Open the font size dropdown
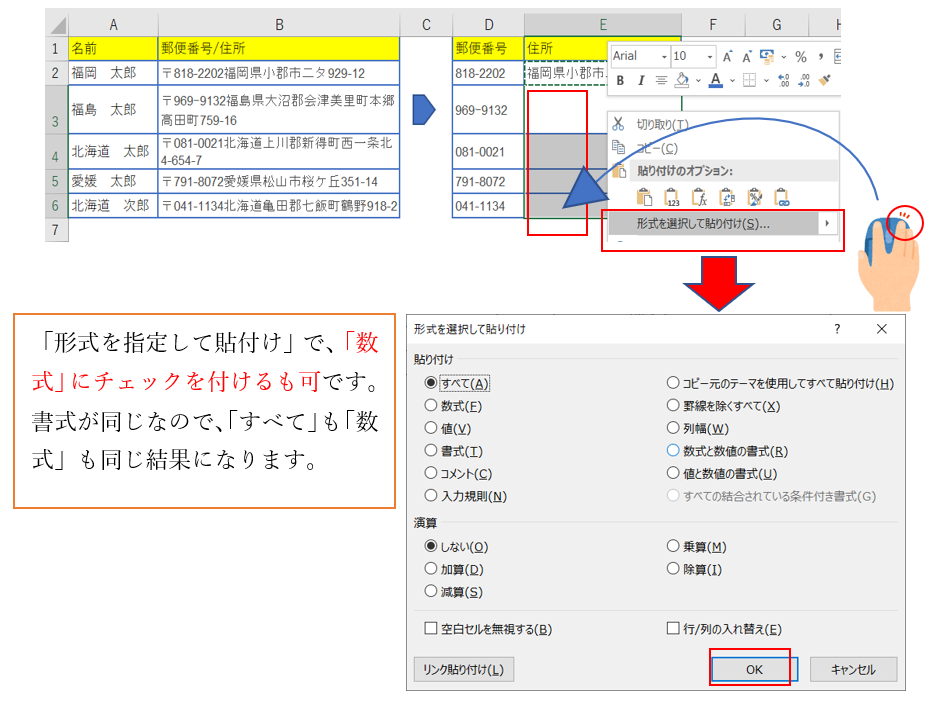This screenshot has width=926, height=701. tap(709, 57)
